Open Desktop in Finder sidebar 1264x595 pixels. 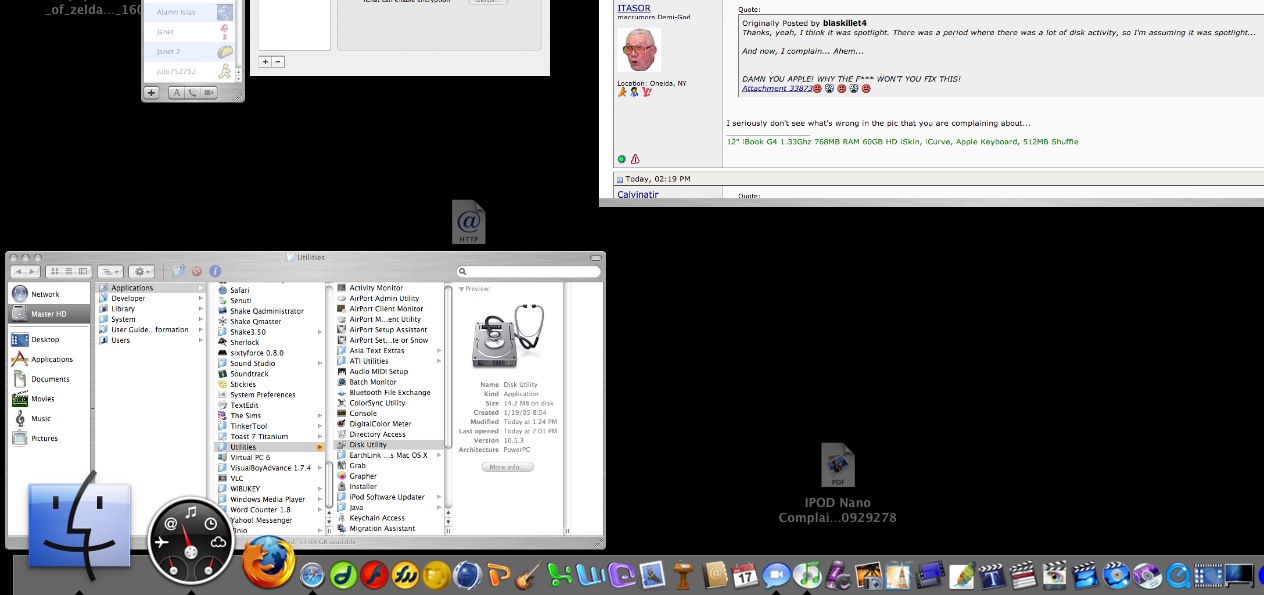49,339
